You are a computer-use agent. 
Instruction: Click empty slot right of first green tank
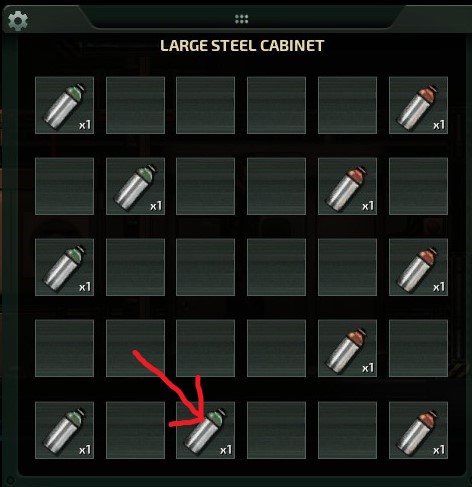[x=135, y=105]
